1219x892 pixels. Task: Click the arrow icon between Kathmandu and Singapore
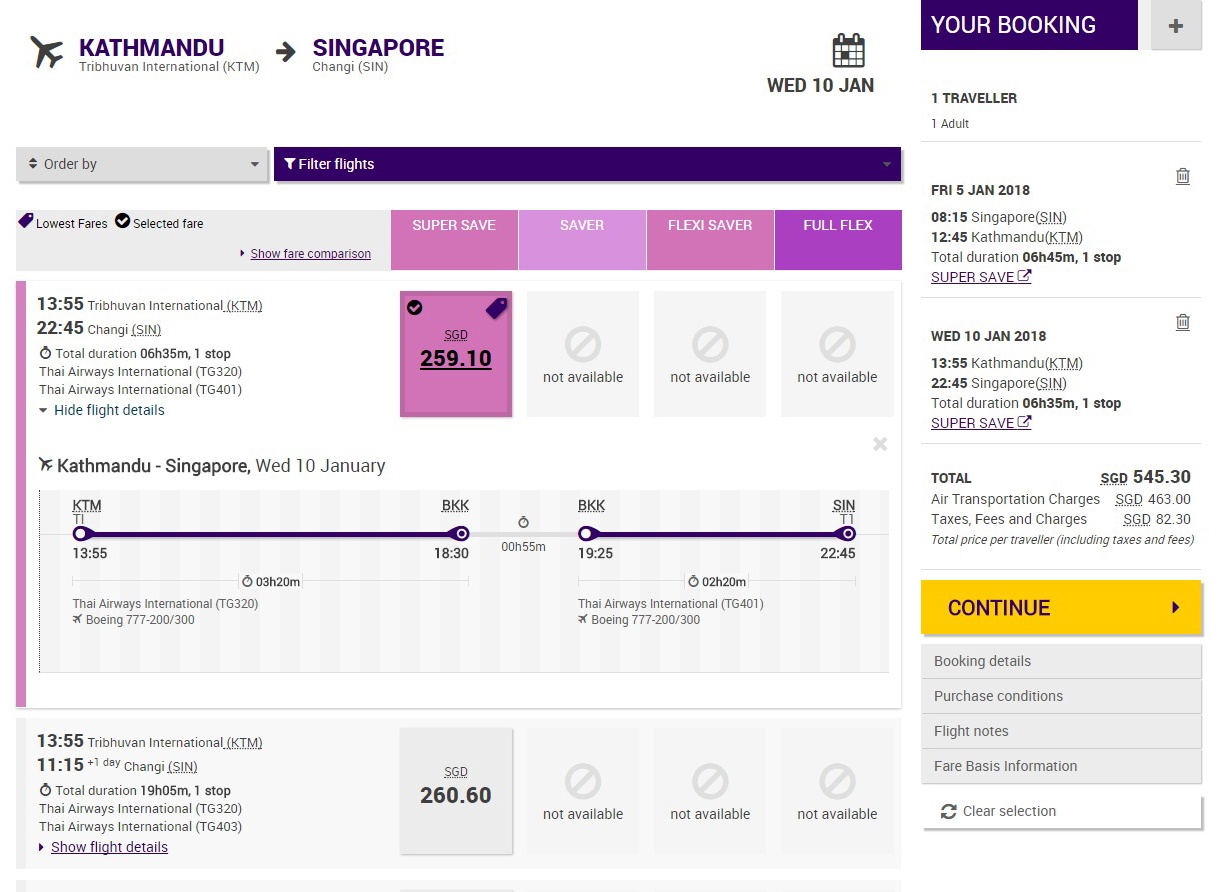(286, 51)
